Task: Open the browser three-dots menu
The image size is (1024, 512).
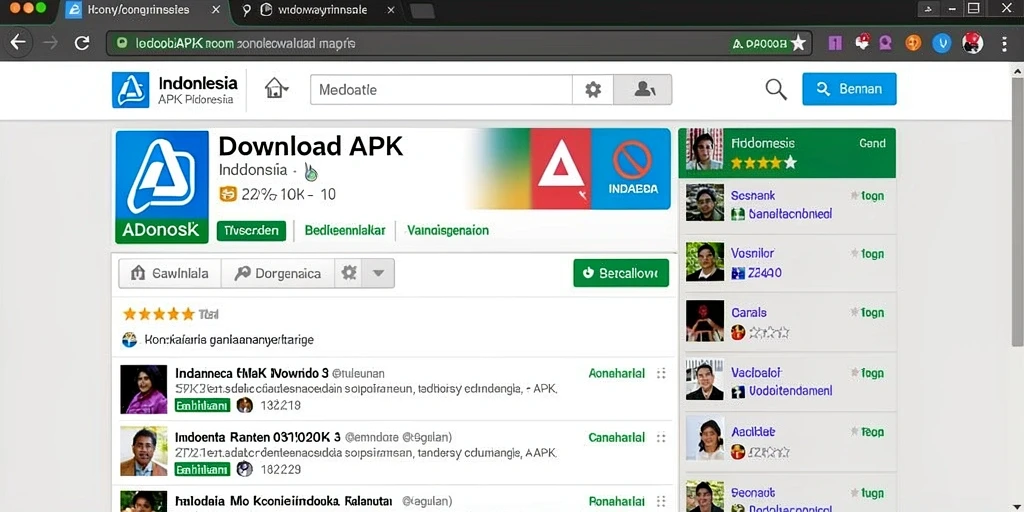Action: [1004, 43]
